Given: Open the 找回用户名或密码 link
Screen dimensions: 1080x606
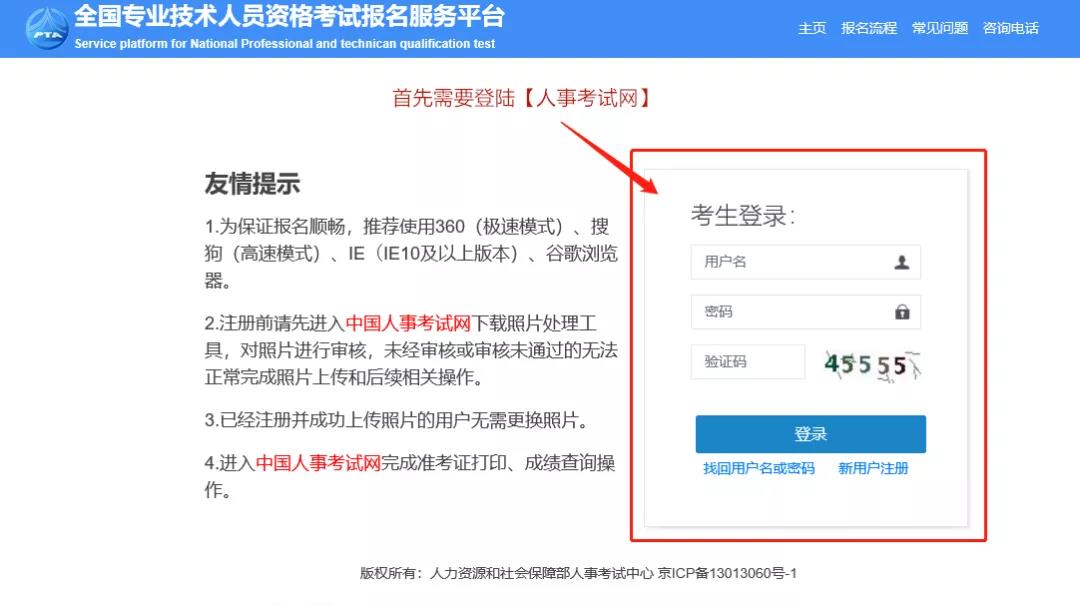Looking at the screenshot, I should (x=759, y=468).
